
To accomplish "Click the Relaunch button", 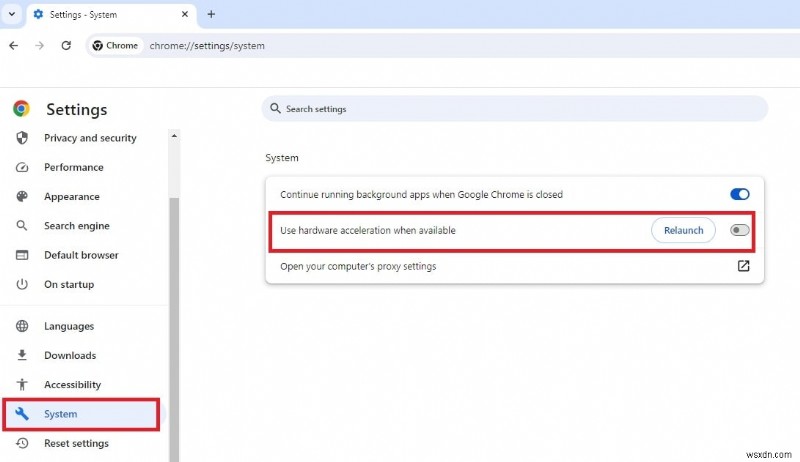I will (683, 230).
